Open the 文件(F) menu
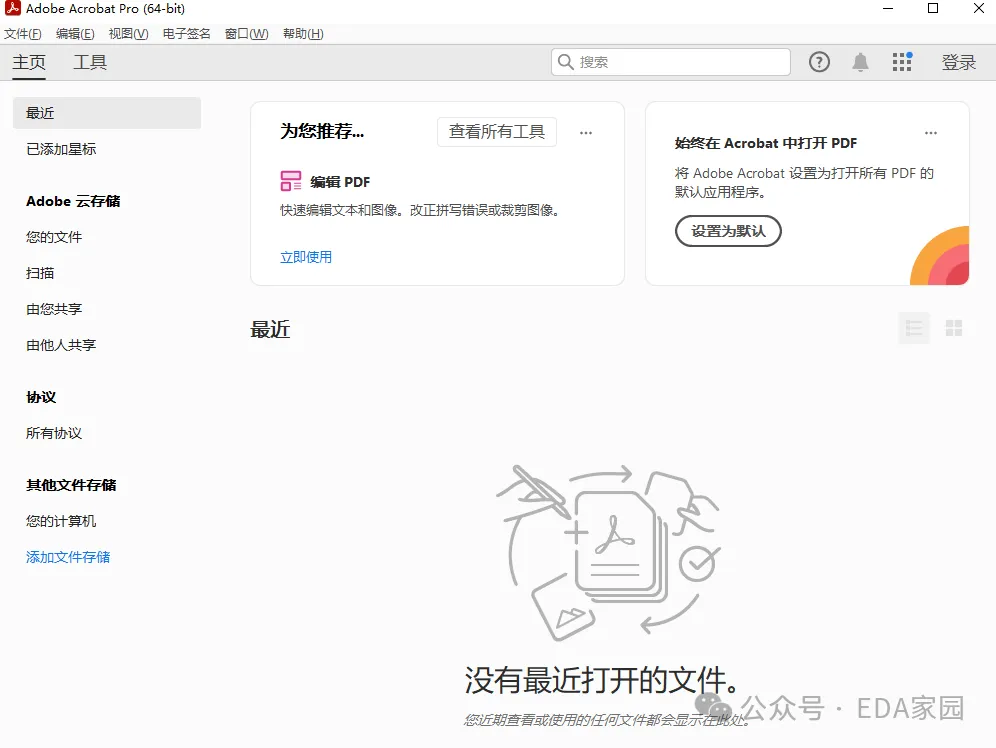The height and width of the screenshot is (748, 996). point(23,34)
